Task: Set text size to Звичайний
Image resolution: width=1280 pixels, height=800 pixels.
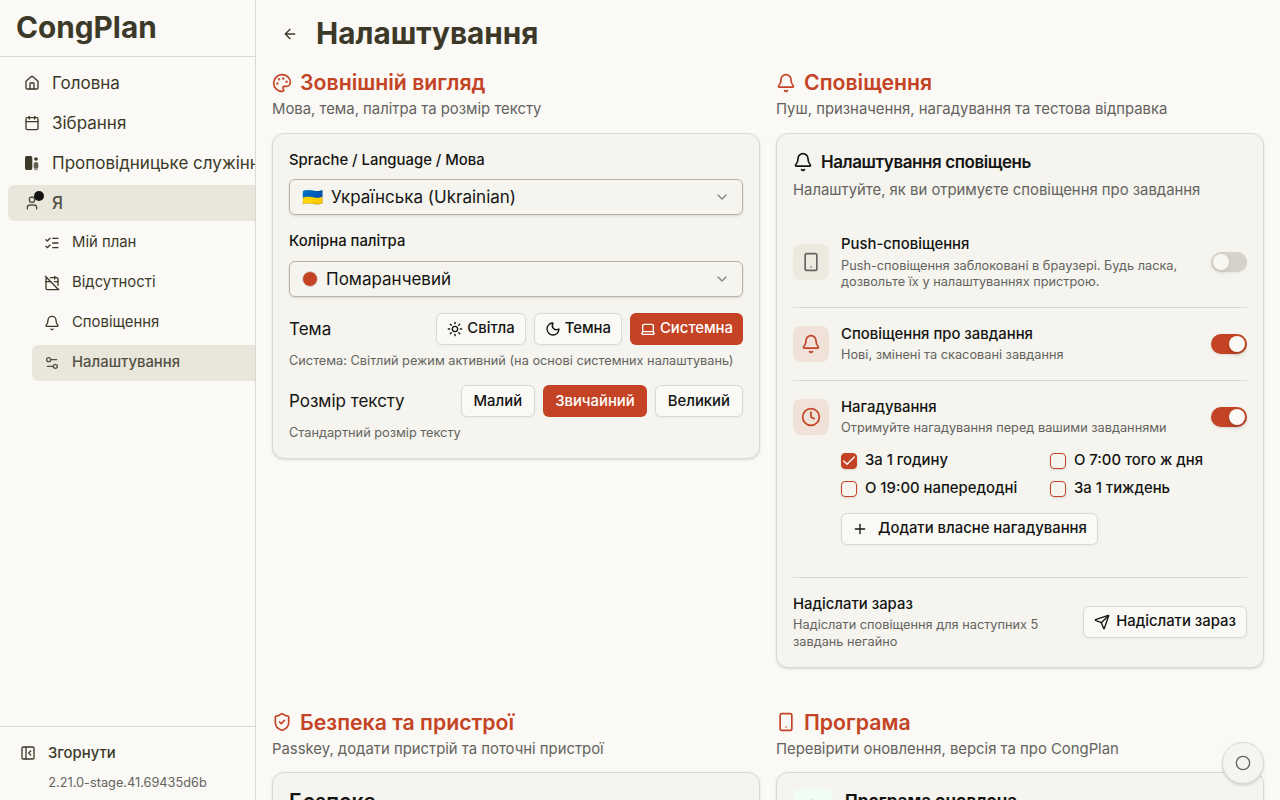Action: coord(595,401)
